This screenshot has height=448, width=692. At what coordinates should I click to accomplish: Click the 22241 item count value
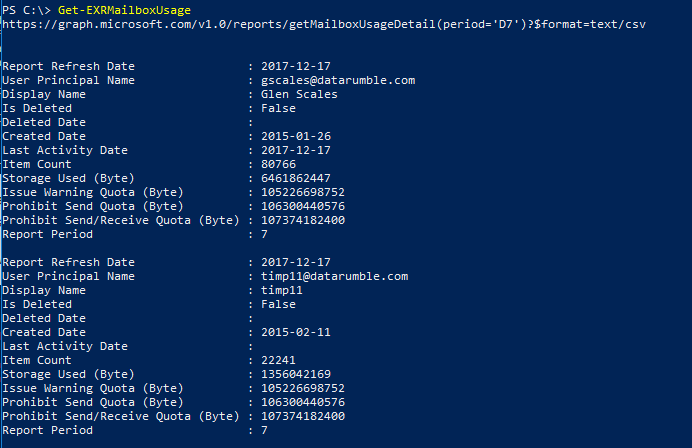(278, 360)
